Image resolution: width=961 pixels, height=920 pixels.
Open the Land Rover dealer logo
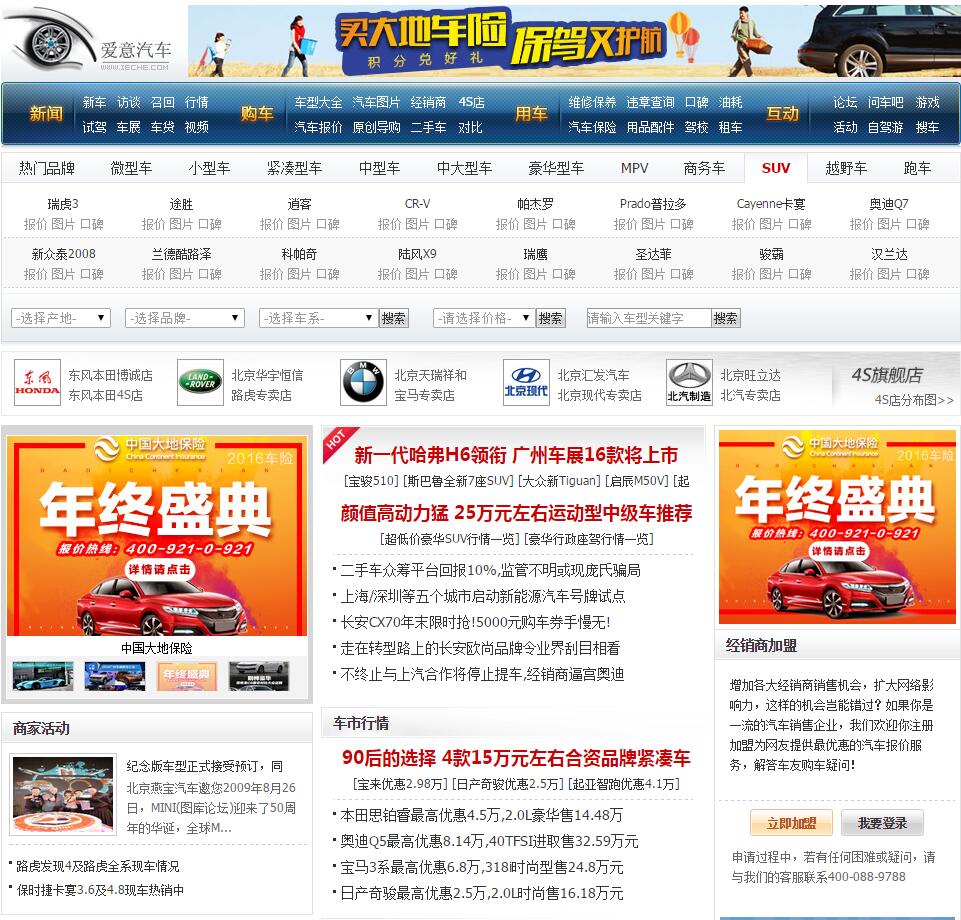[200, 382]
